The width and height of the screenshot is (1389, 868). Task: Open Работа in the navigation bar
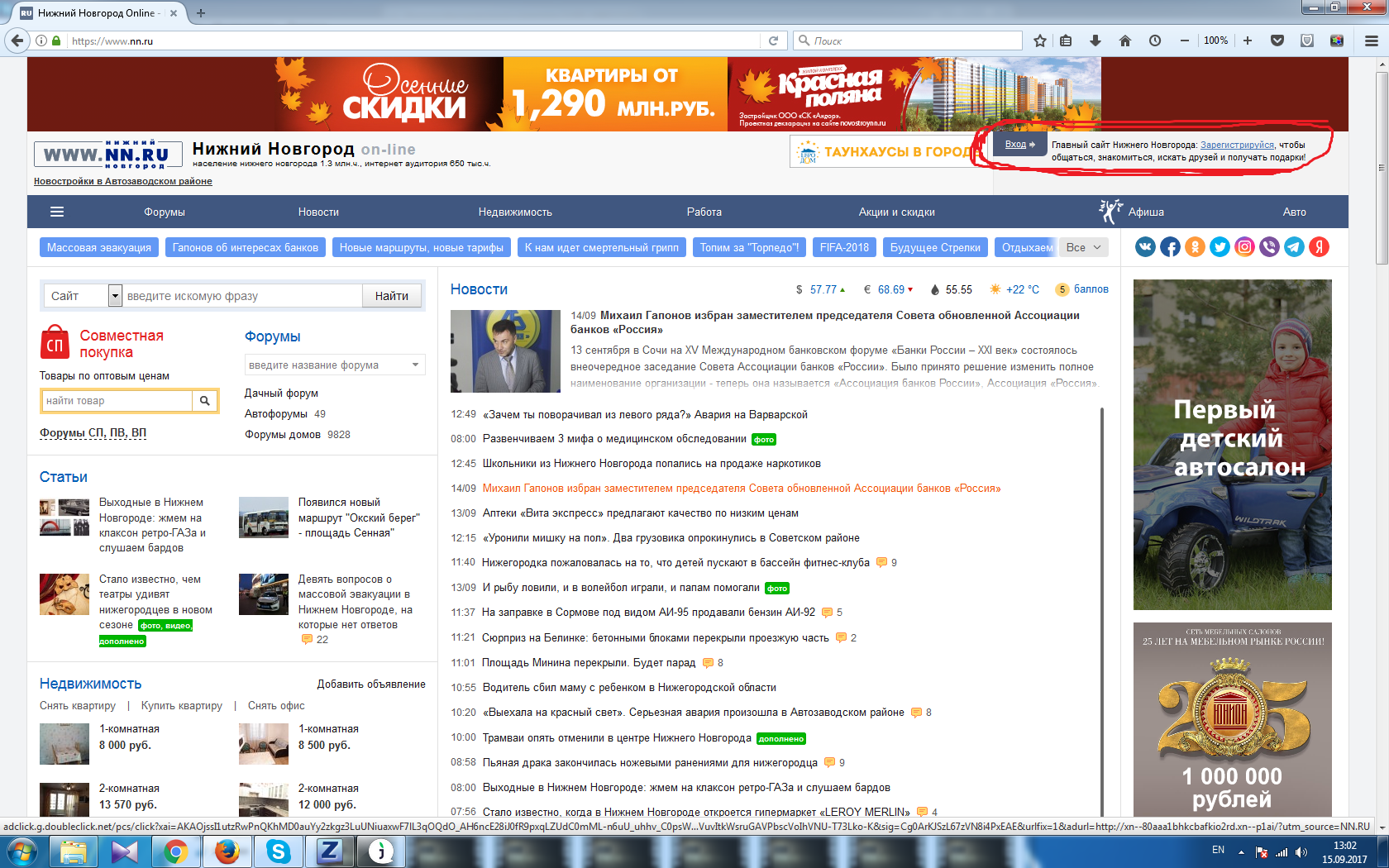tap(704, 212)
